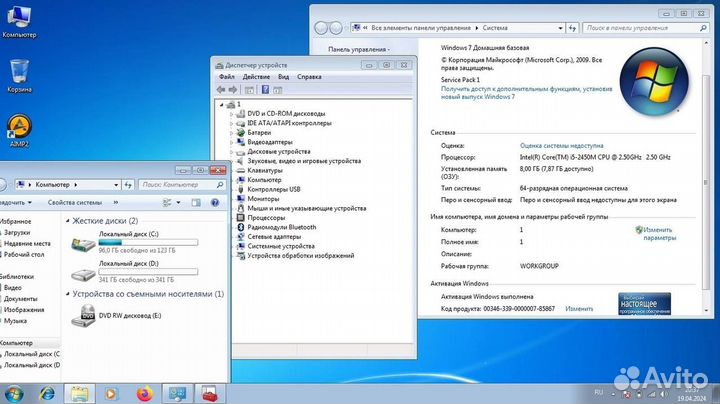Viewport: 720px width, 404px height.
Task: Open Файл menu in Device Manager
Action: (227, 77)
